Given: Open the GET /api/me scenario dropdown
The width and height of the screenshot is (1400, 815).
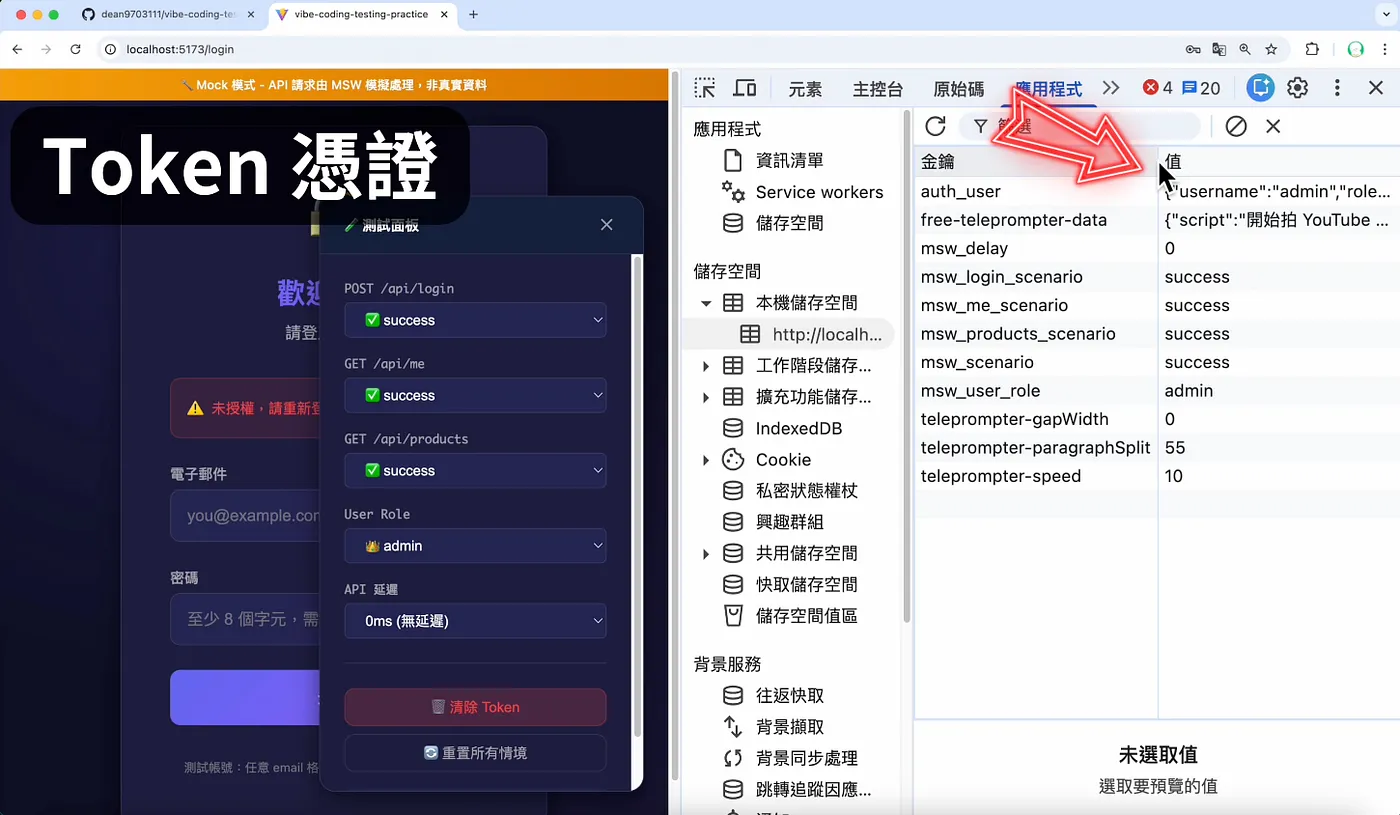Looking at the screenshot, I should click(475, 395).
